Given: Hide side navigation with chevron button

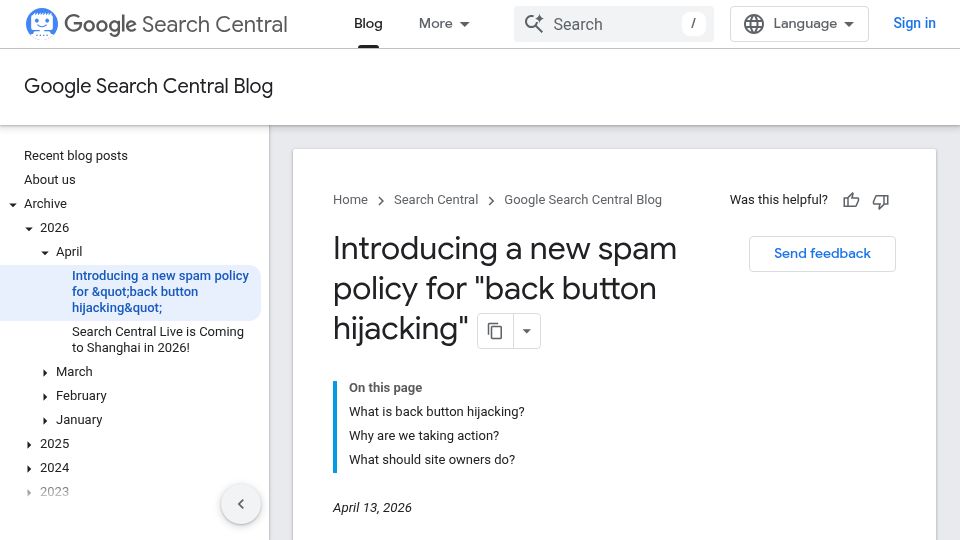Looking at the screenshot, I should point(241,504).
